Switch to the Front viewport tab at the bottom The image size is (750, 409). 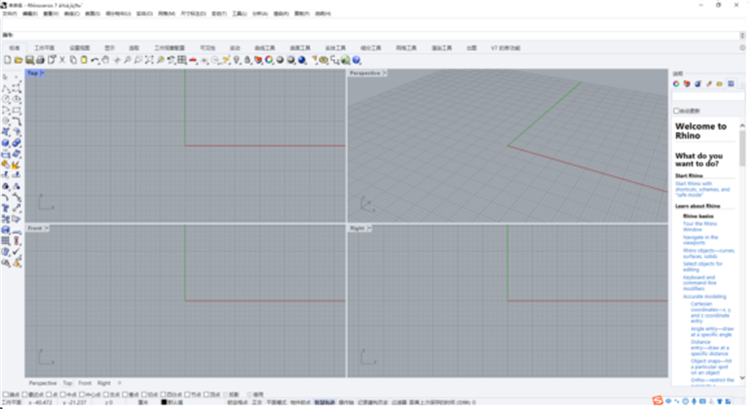[x=85, y=383]
